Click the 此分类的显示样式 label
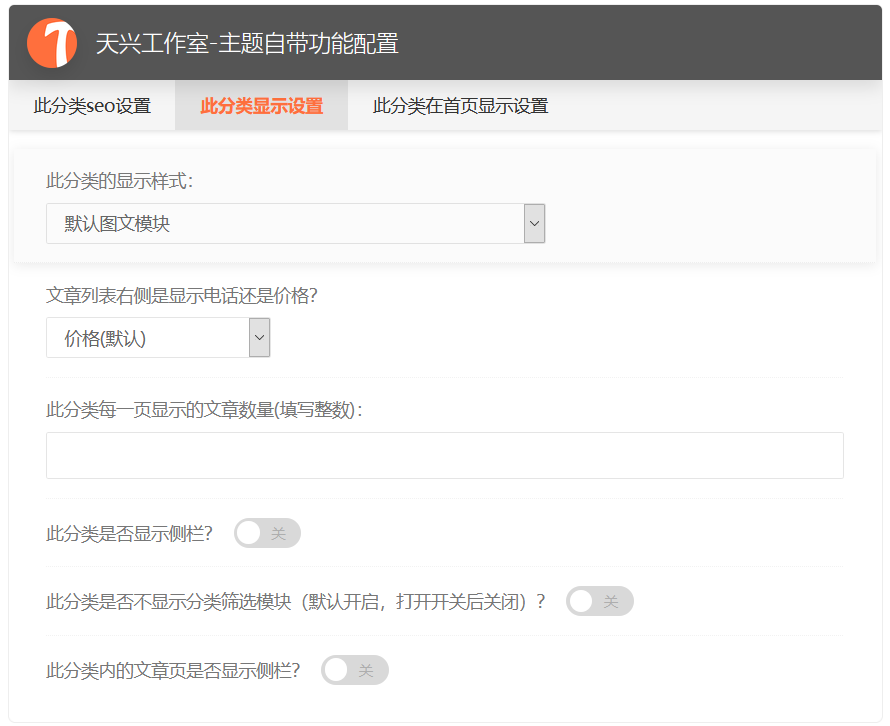Viewport: 890px width, 726px height. (120, 181)
